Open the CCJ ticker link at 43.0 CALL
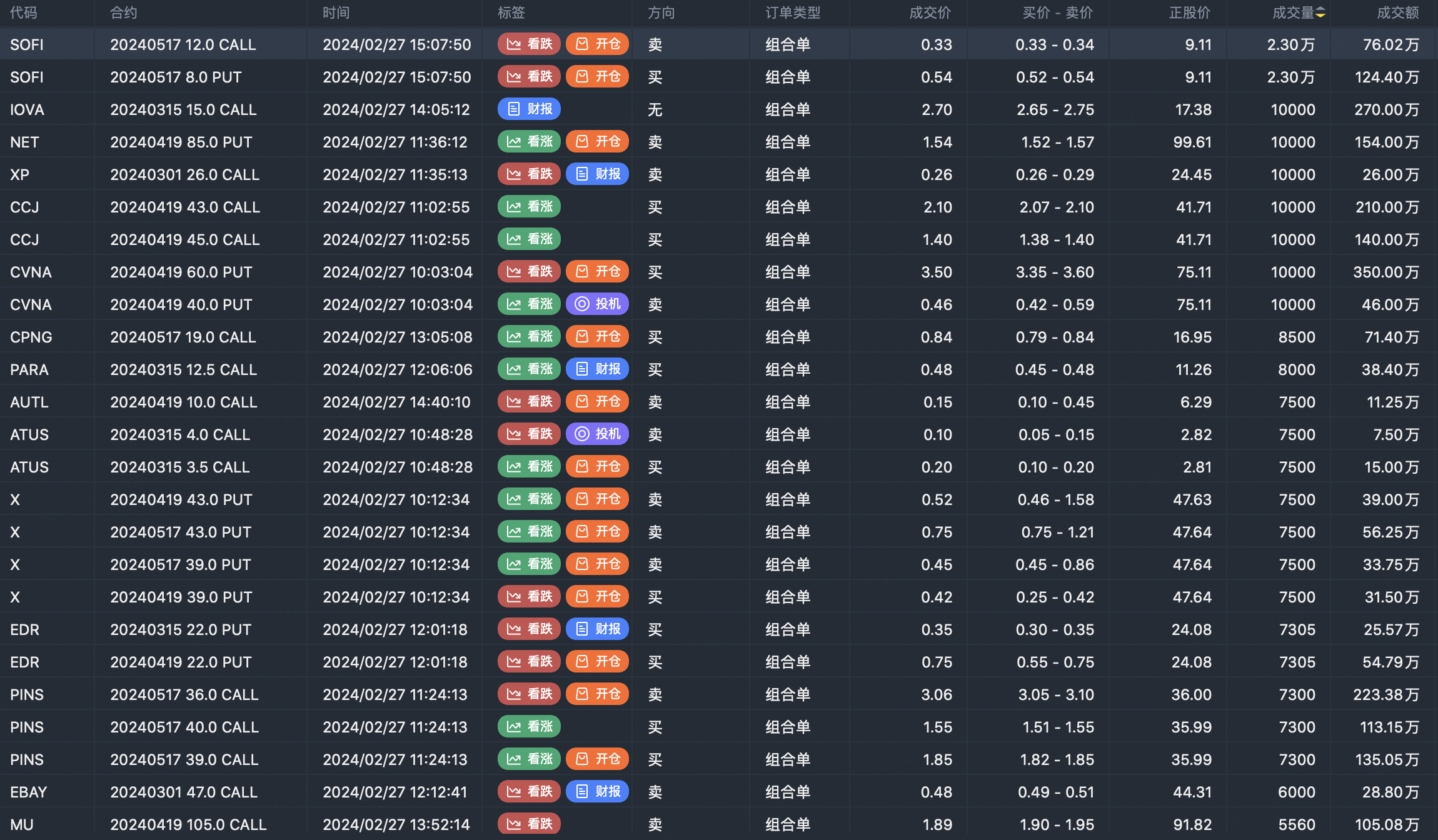The width and height of the screenshot is (1438, 840). coord(25,207)
